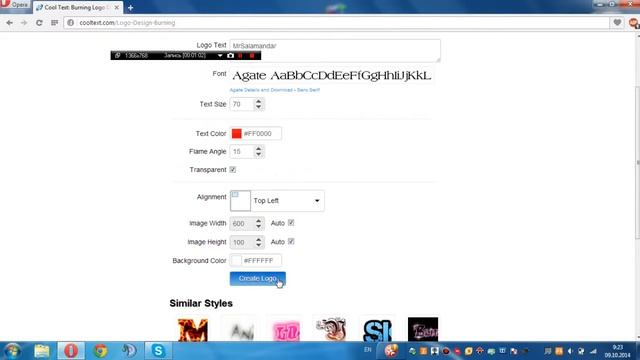Reload the cooltext.com page
The width and height of the screenshot is (640, 360).
pyautogui.click(x=39, y=23)
